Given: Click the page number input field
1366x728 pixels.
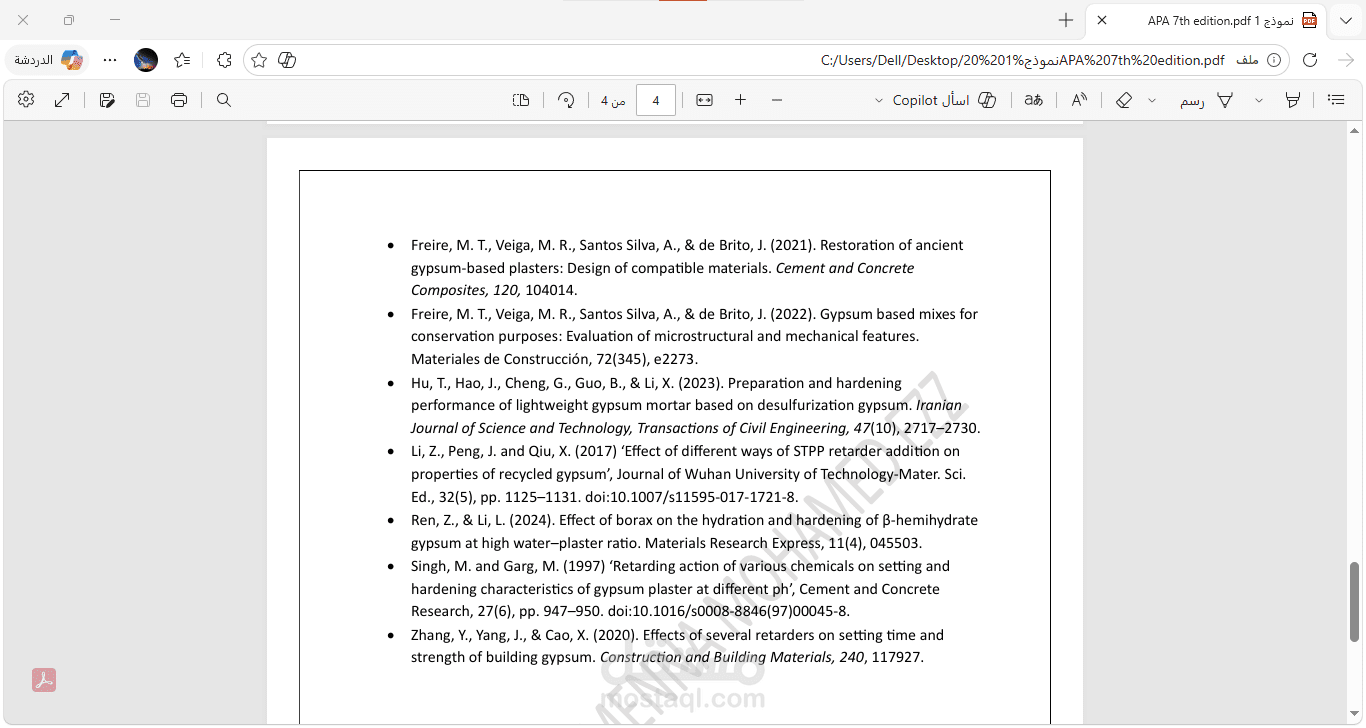Looking at the screenshot, I should [656, 100].
